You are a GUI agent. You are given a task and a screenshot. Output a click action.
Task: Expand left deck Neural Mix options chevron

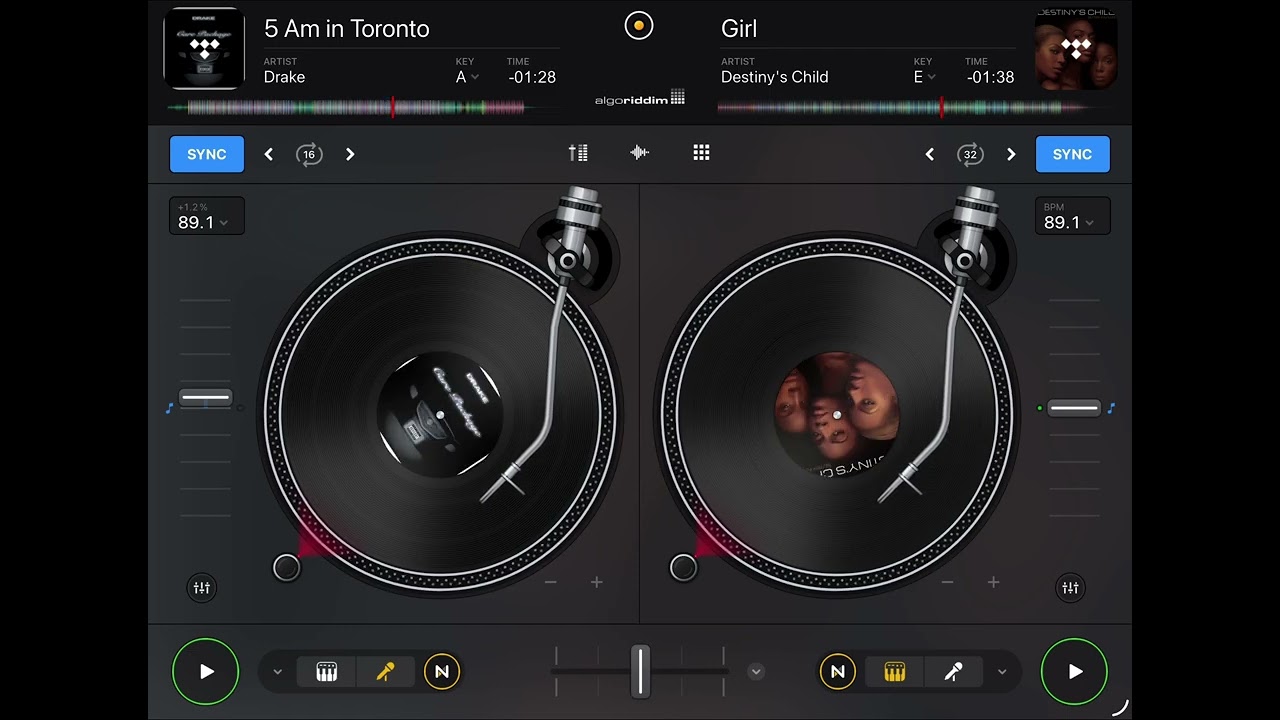point(278,672)
